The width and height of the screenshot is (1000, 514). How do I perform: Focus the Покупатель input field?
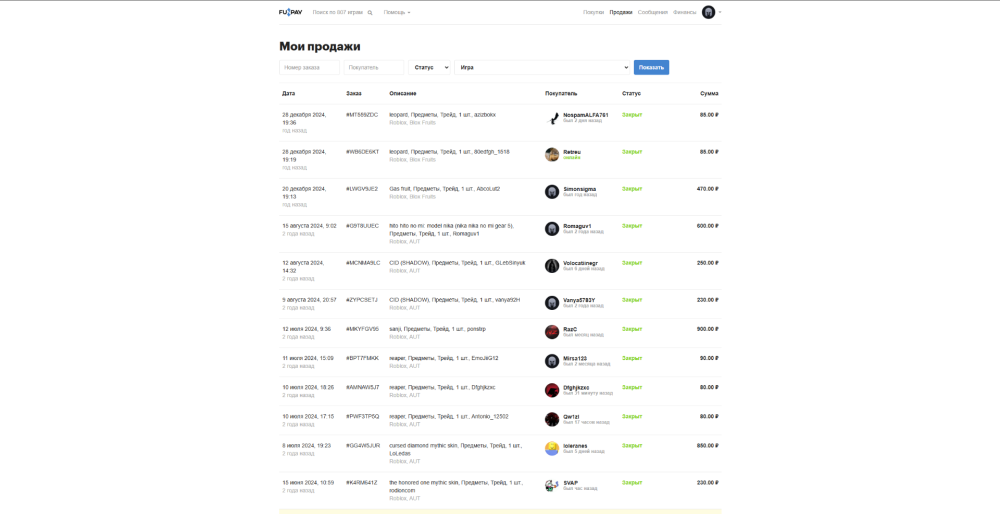(374, 67)
